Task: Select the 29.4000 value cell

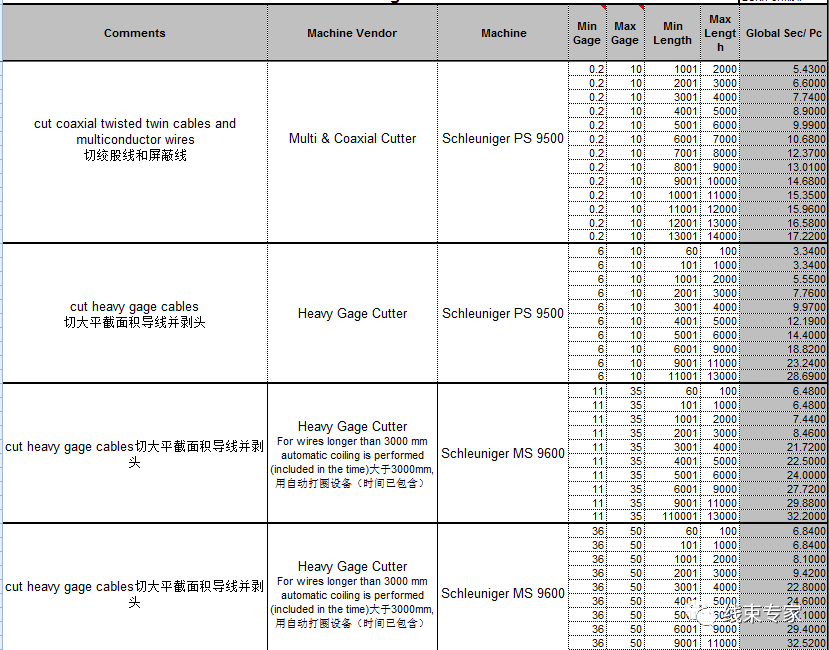Action: coord(784,629)
